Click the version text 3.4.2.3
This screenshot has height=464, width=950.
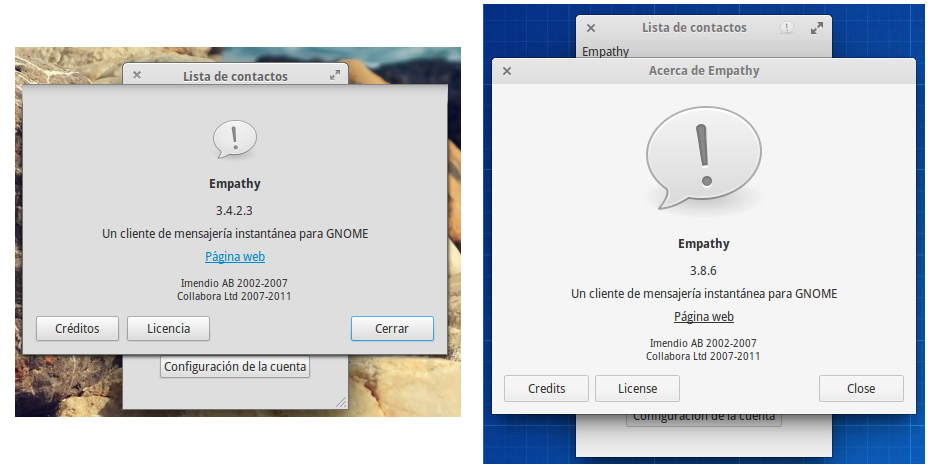click(234, 211)
